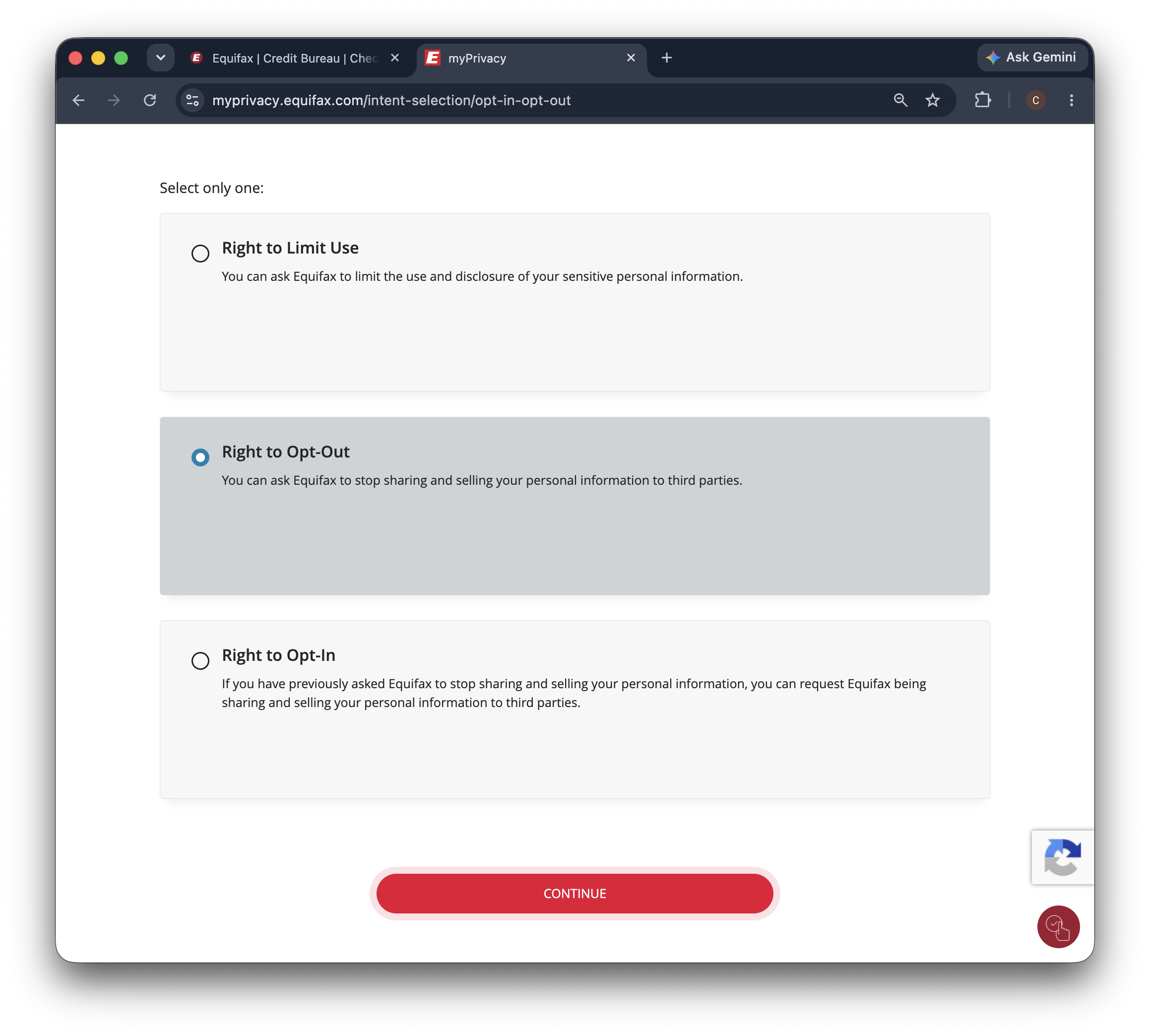The width and height of the screenshot is (1150, 1036).
Task: Bookmark this page with the star icon
Action: point(933,100)
